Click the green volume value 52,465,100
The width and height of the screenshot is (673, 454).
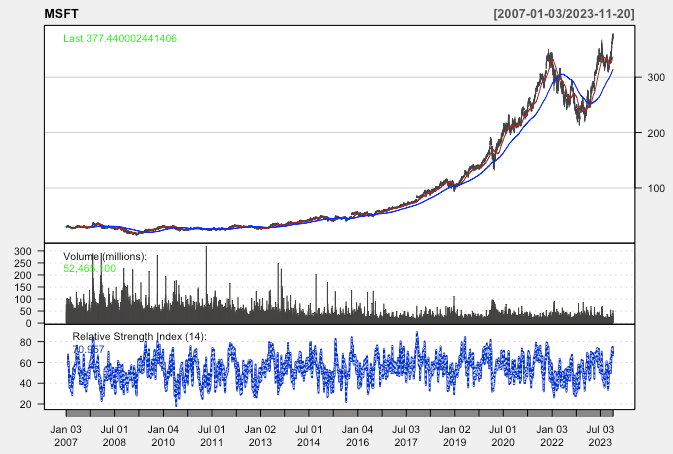pos(89,268)
